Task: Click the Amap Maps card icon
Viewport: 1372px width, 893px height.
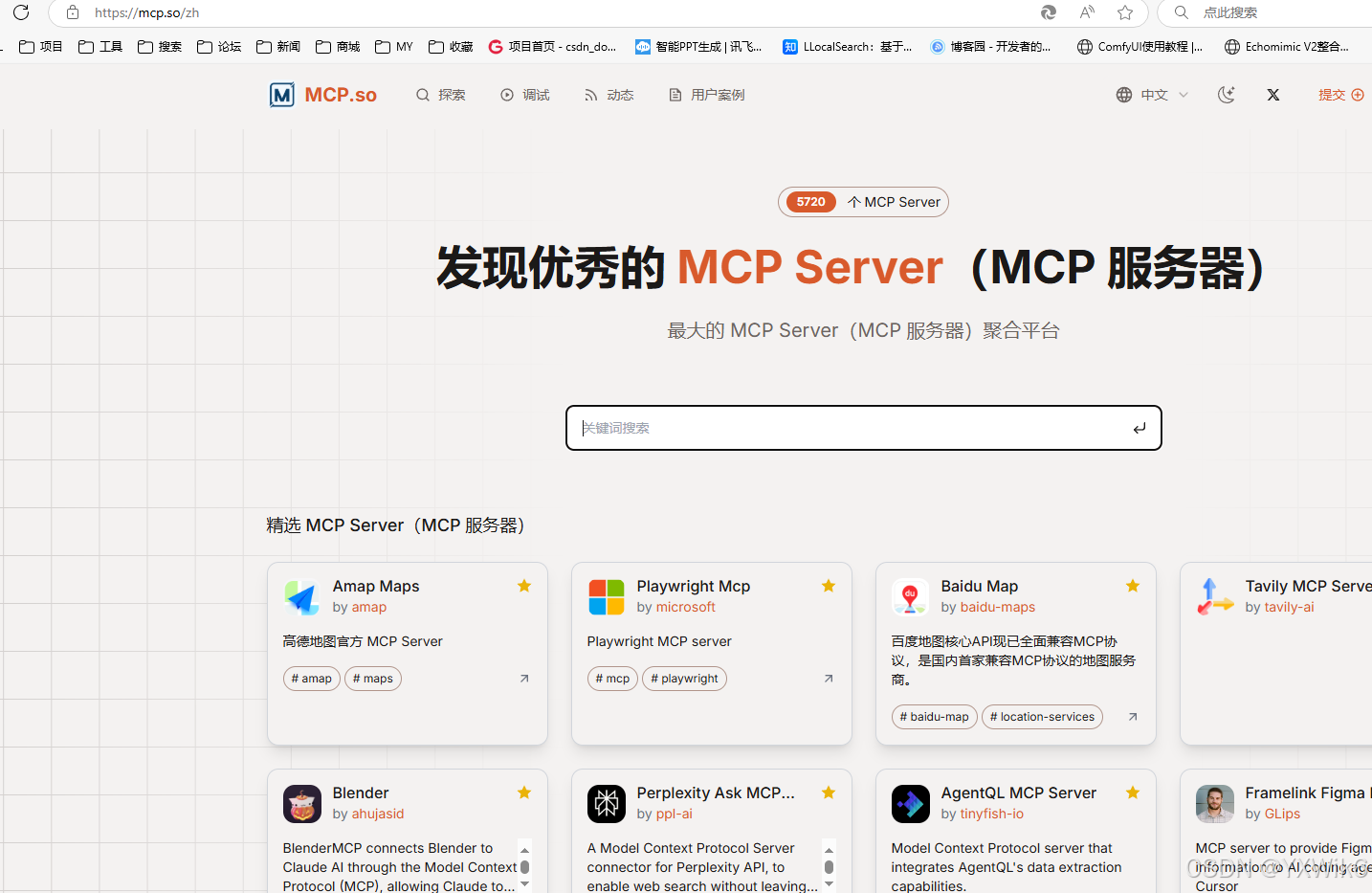Action: coord(301,597)
